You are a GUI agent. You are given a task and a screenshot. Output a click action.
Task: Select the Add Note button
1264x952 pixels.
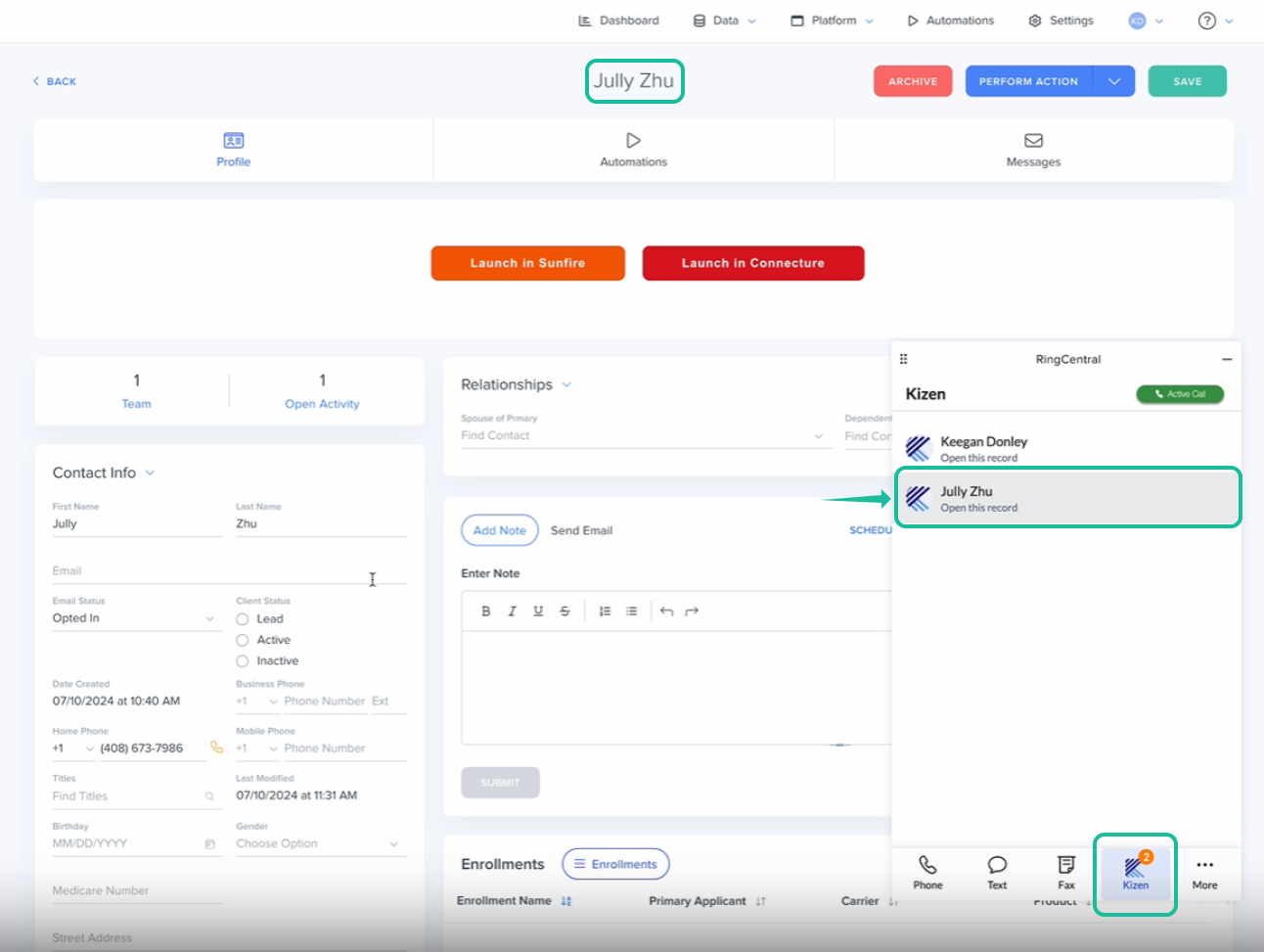pos(500,530)
